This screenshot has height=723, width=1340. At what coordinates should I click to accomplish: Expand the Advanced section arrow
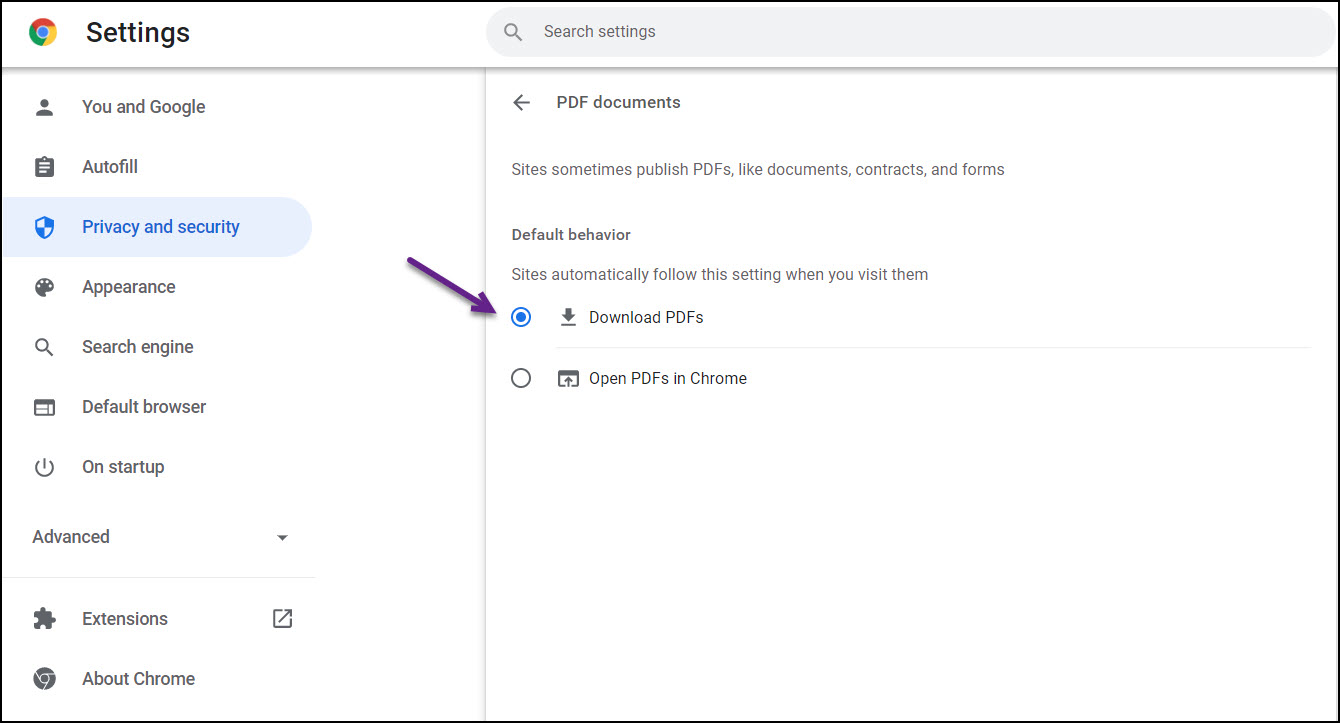pos(282,538)
